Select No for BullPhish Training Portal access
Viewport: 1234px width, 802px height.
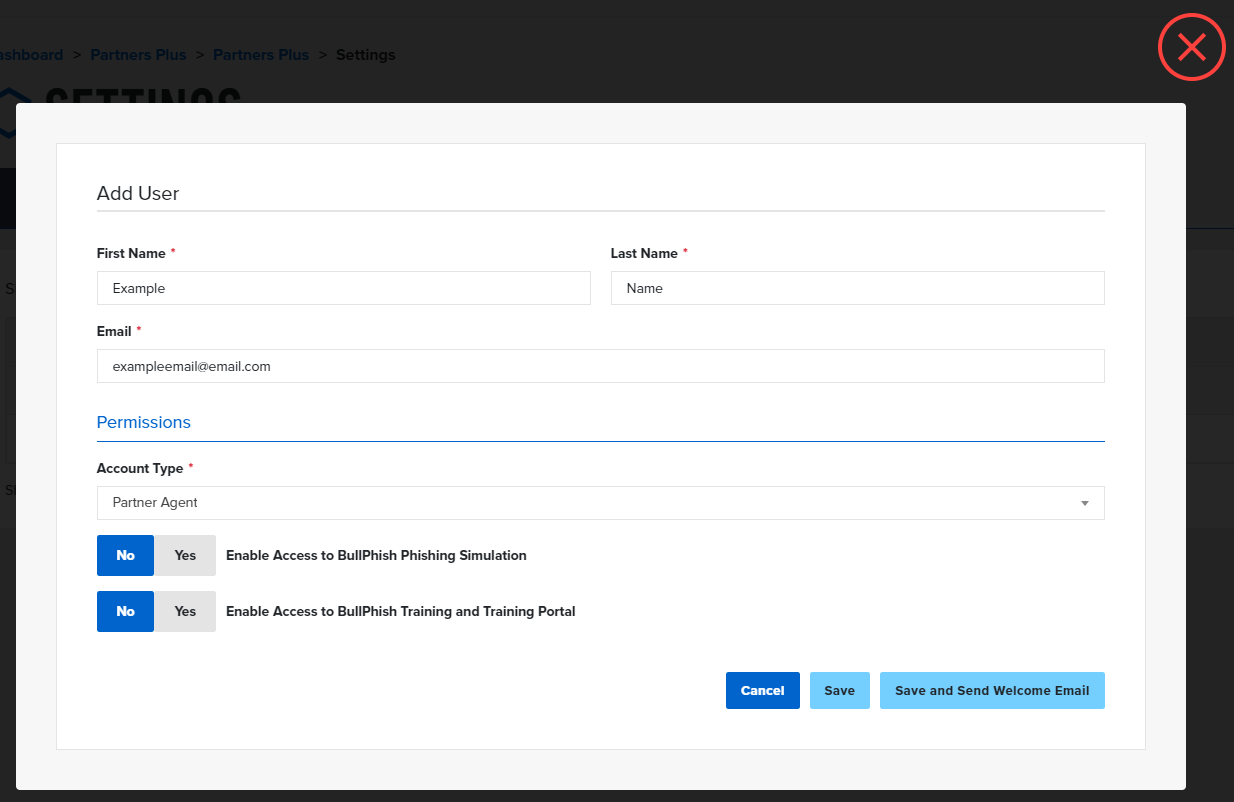pyautogui.click(x=125, y=611)
